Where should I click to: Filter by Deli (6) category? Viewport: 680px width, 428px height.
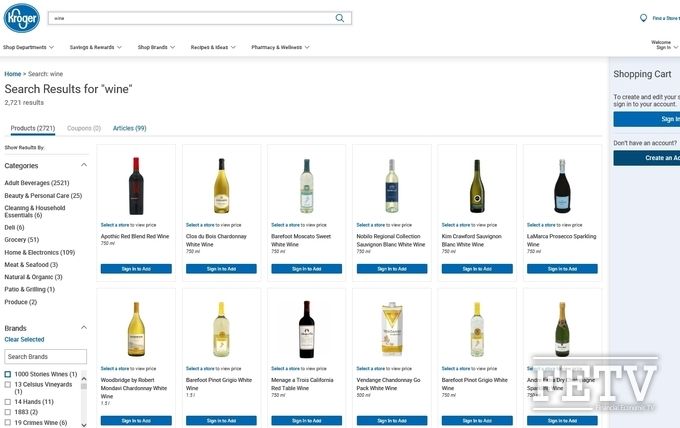tap(14, 227)
